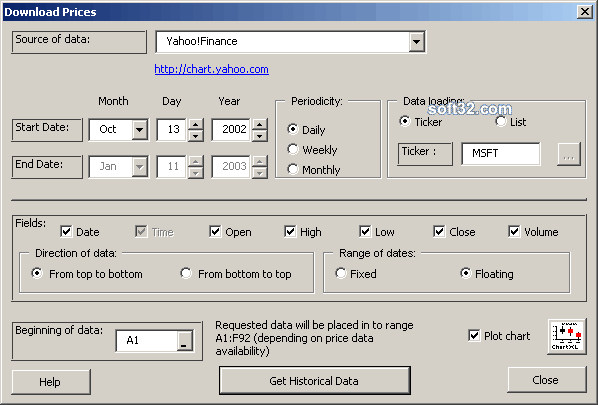Close the Download Prices dialog with X
The height and width of the screenshot is (405, 598).
pyautogui.click(x=585, y=12)
